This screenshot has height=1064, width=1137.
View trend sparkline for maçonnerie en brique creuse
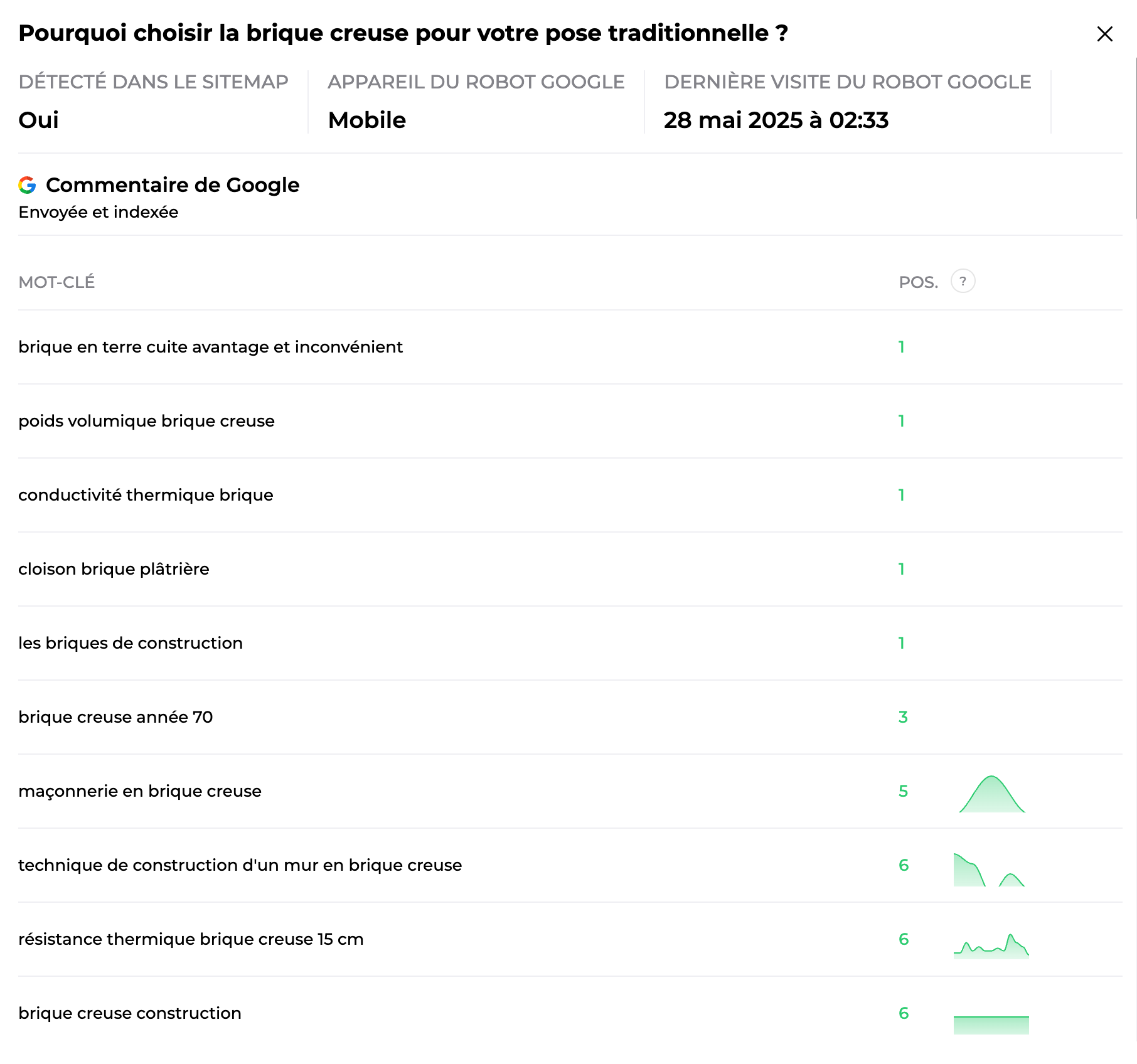(991, 794)
